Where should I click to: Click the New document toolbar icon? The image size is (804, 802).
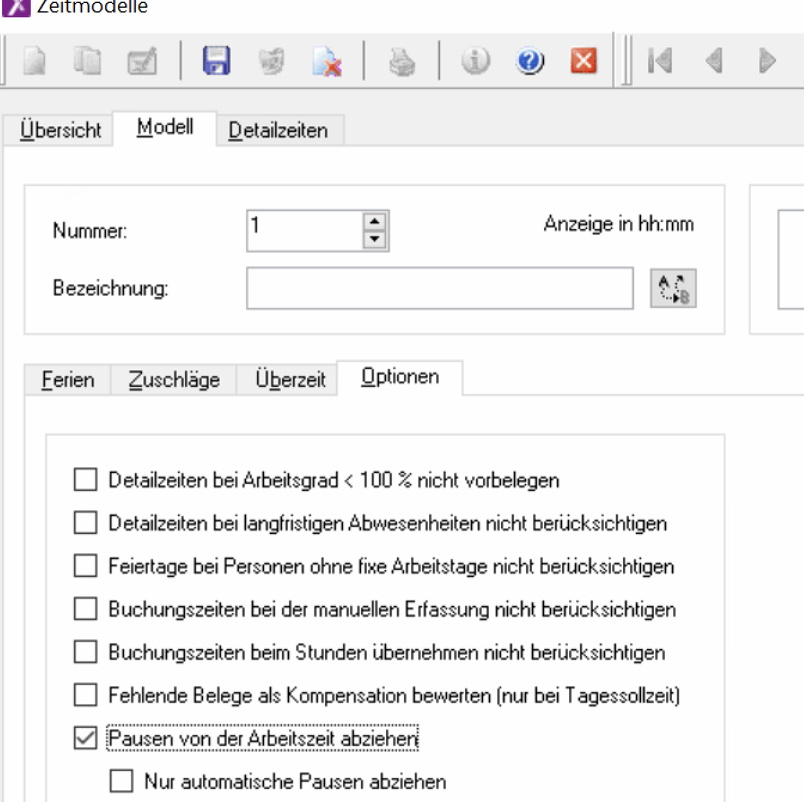coord(35,62)
